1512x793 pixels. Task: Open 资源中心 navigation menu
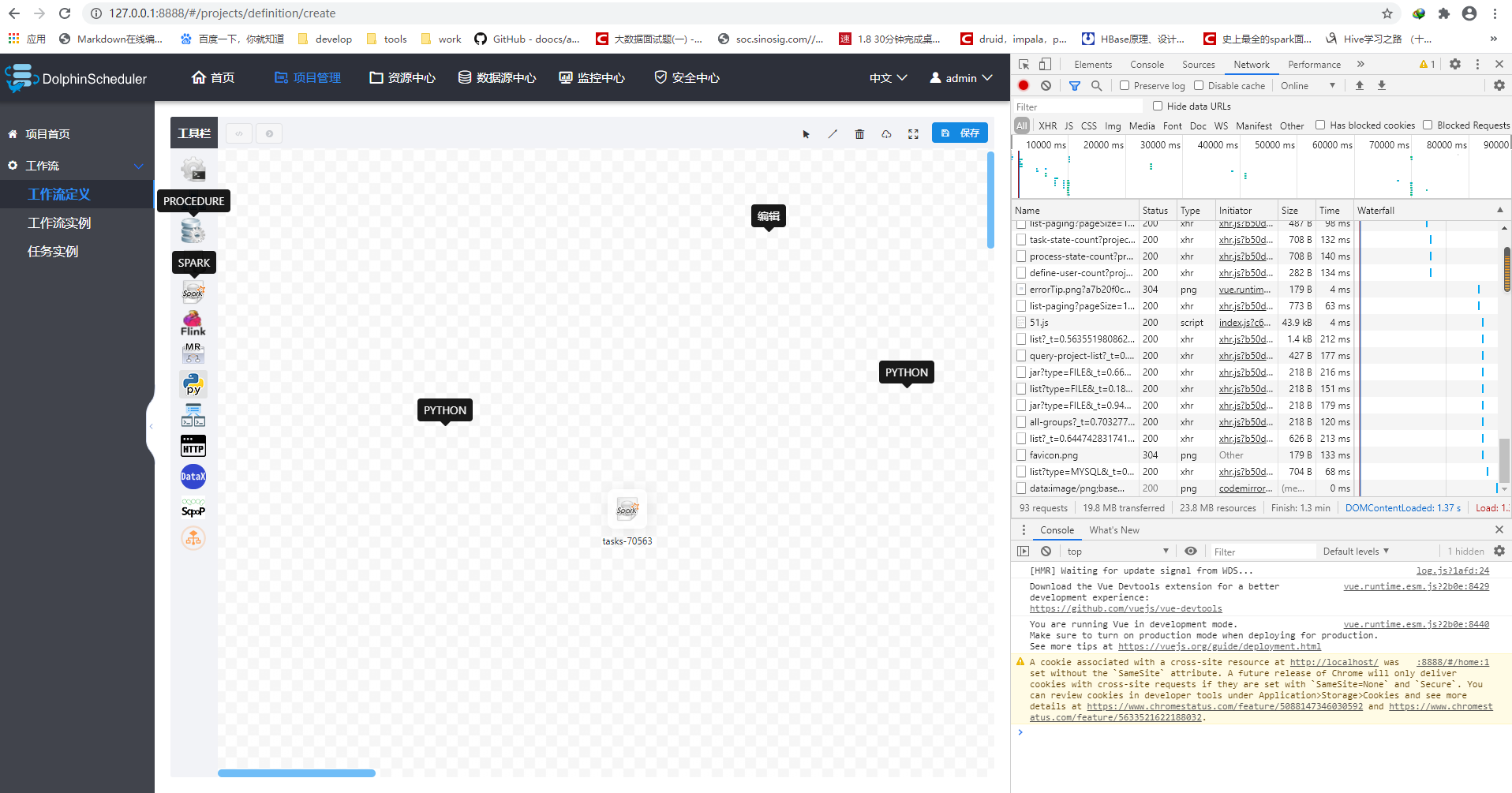tap(402, 77)
